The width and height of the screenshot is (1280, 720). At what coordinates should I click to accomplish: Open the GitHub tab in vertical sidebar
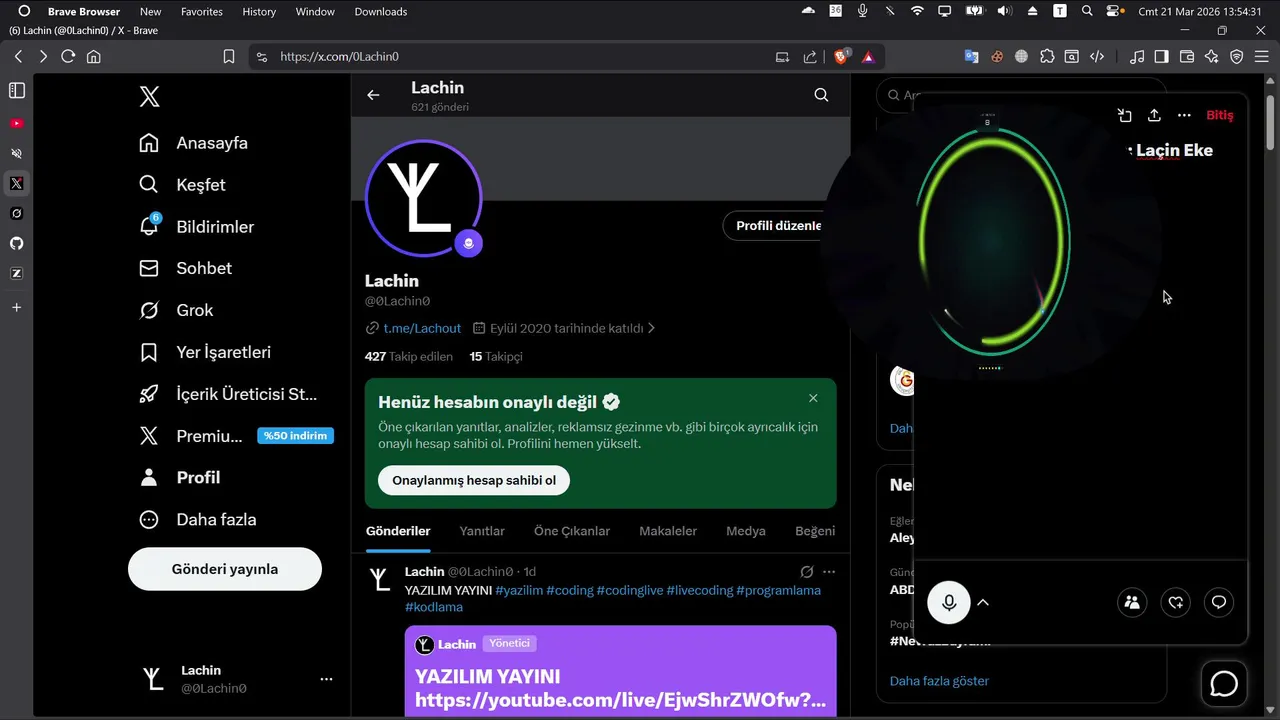pyautogui.click(x=16, y=243)
